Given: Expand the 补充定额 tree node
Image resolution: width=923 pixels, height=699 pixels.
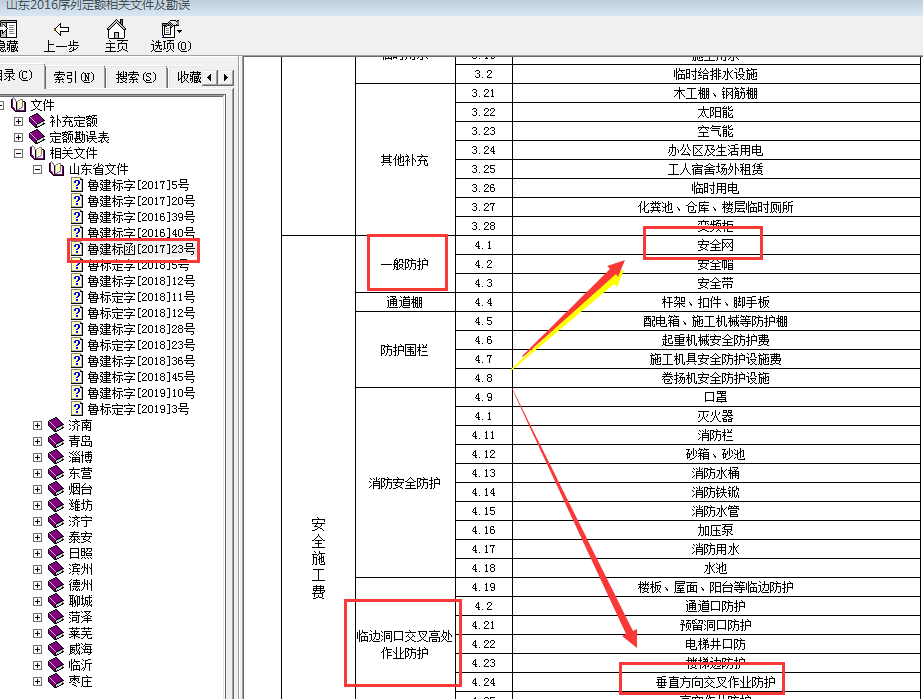Looking at the screenshot, I should pyautogui.click(x=18, y=121).
